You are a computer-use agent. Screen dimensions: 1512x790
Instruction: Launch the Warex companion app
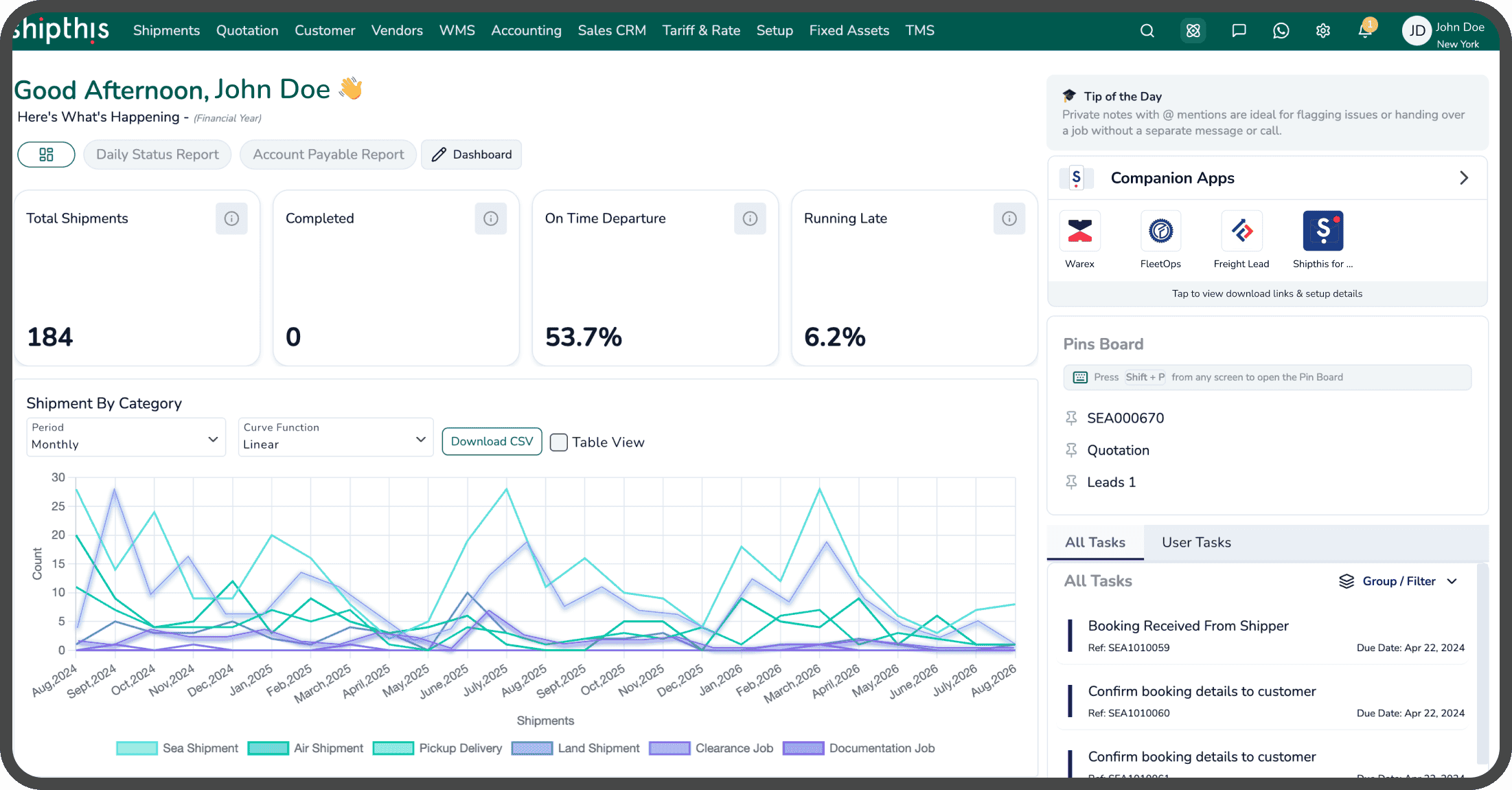tap(1079, 240)
